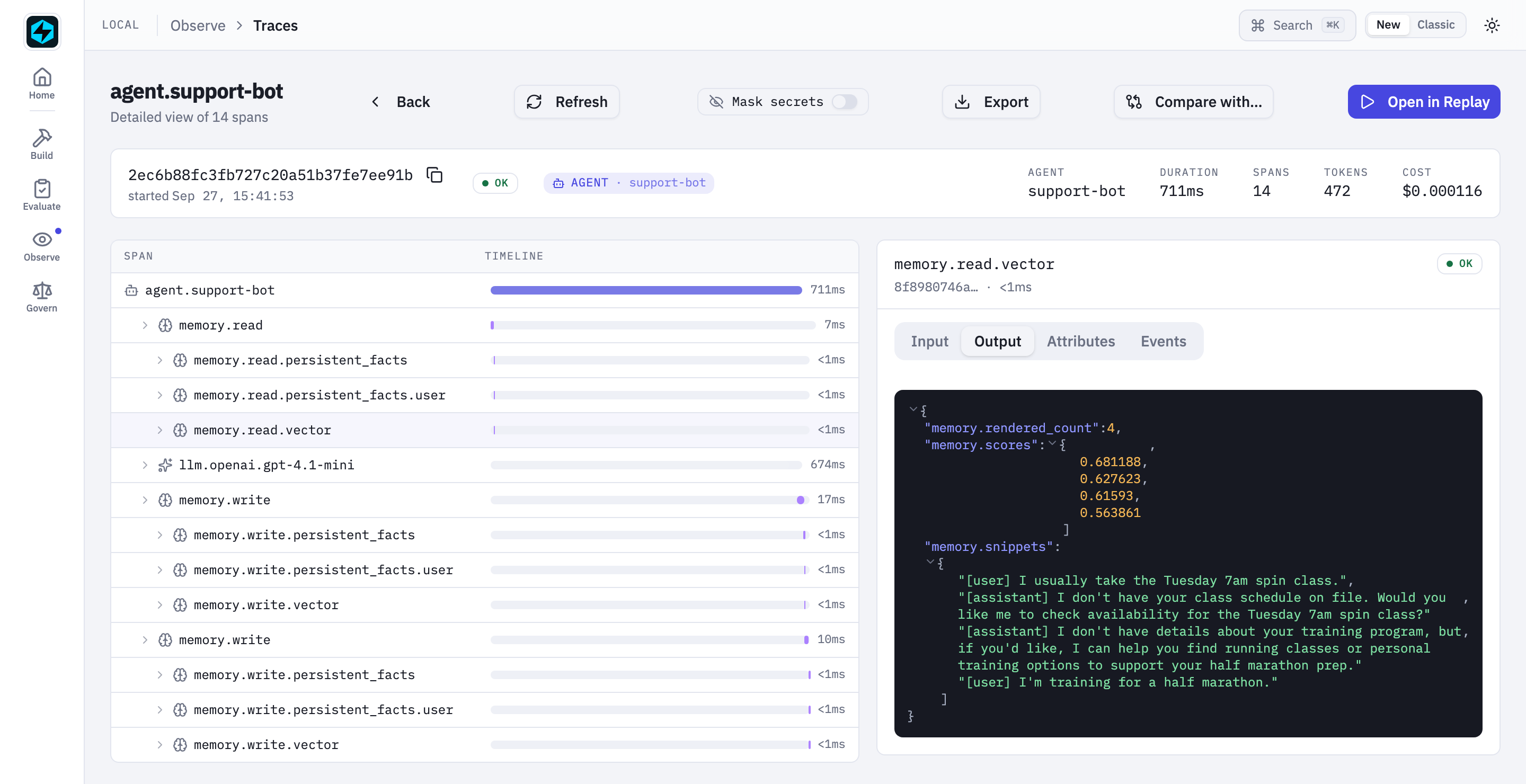
Task: Select the Output tab
Action: click(997, 341)
